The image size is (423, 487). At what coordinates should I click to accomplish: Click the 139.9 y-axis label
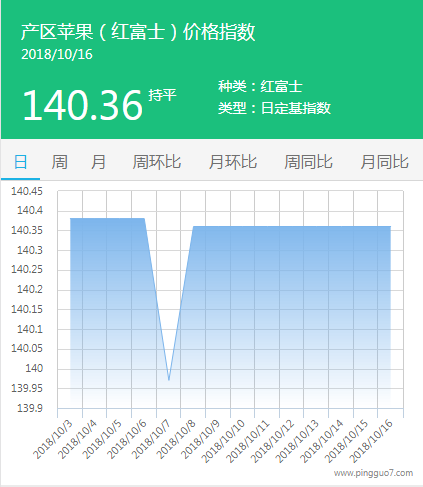click(30, 408)
